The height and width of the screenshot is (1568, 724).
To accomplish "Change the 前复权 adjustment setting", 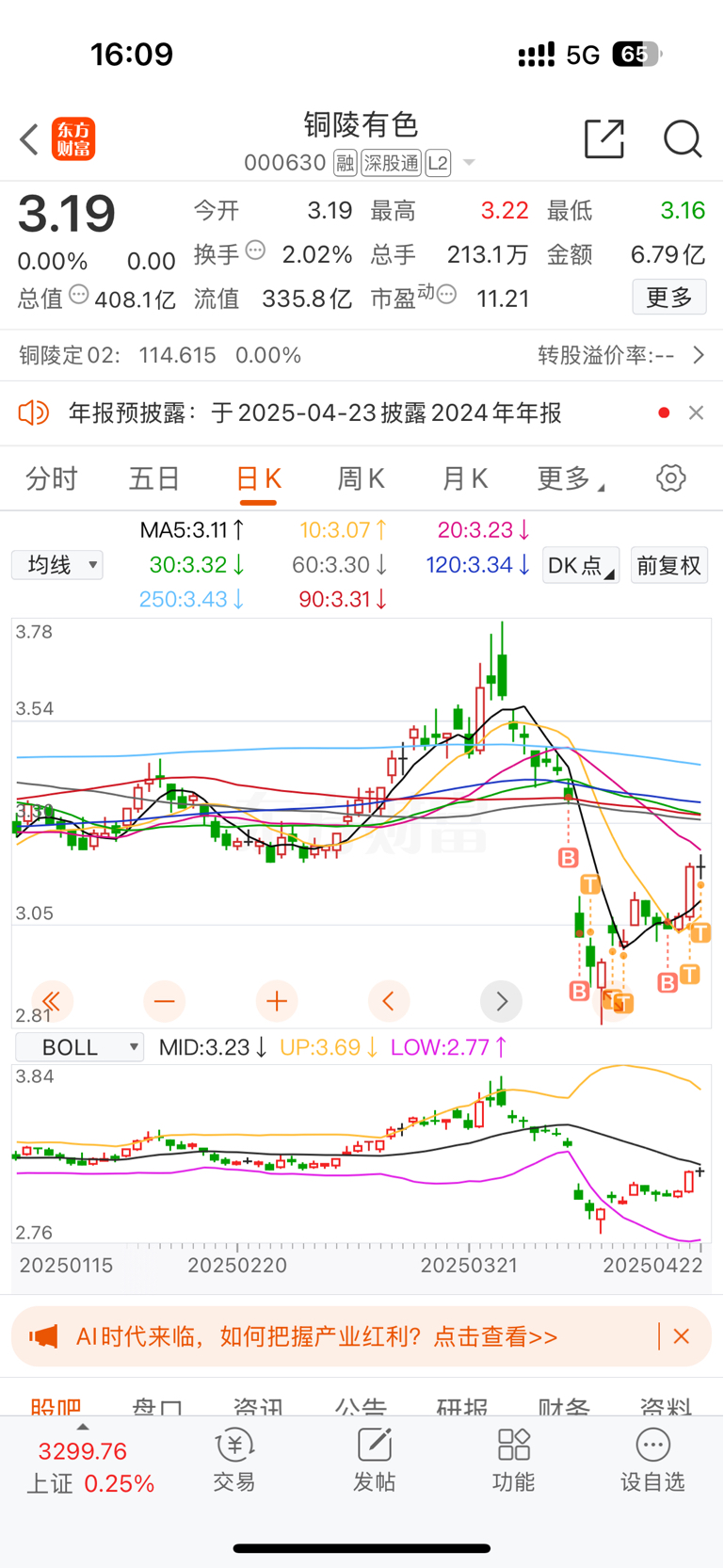I will coord(669,565).
